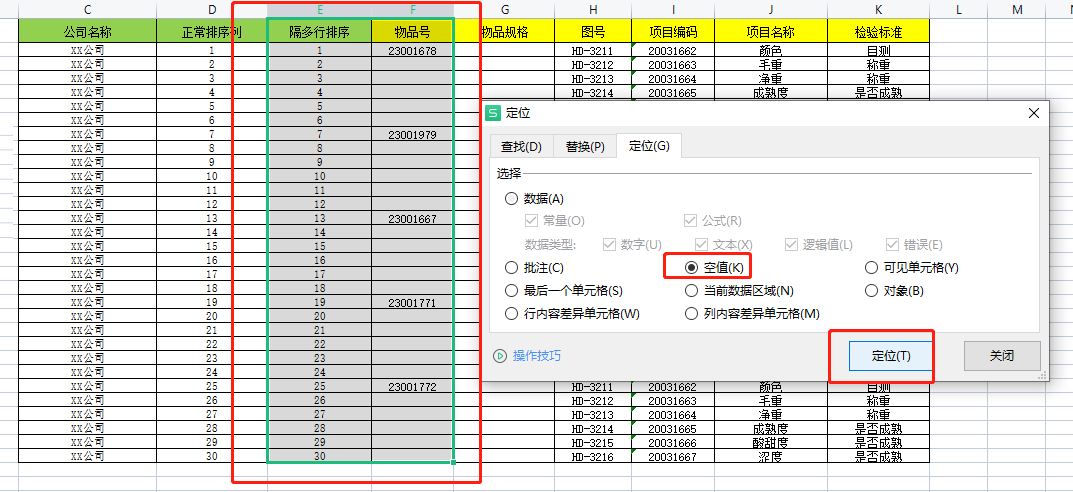Click the 图号 header cell
1073x492 pixels.
(593, 31)
